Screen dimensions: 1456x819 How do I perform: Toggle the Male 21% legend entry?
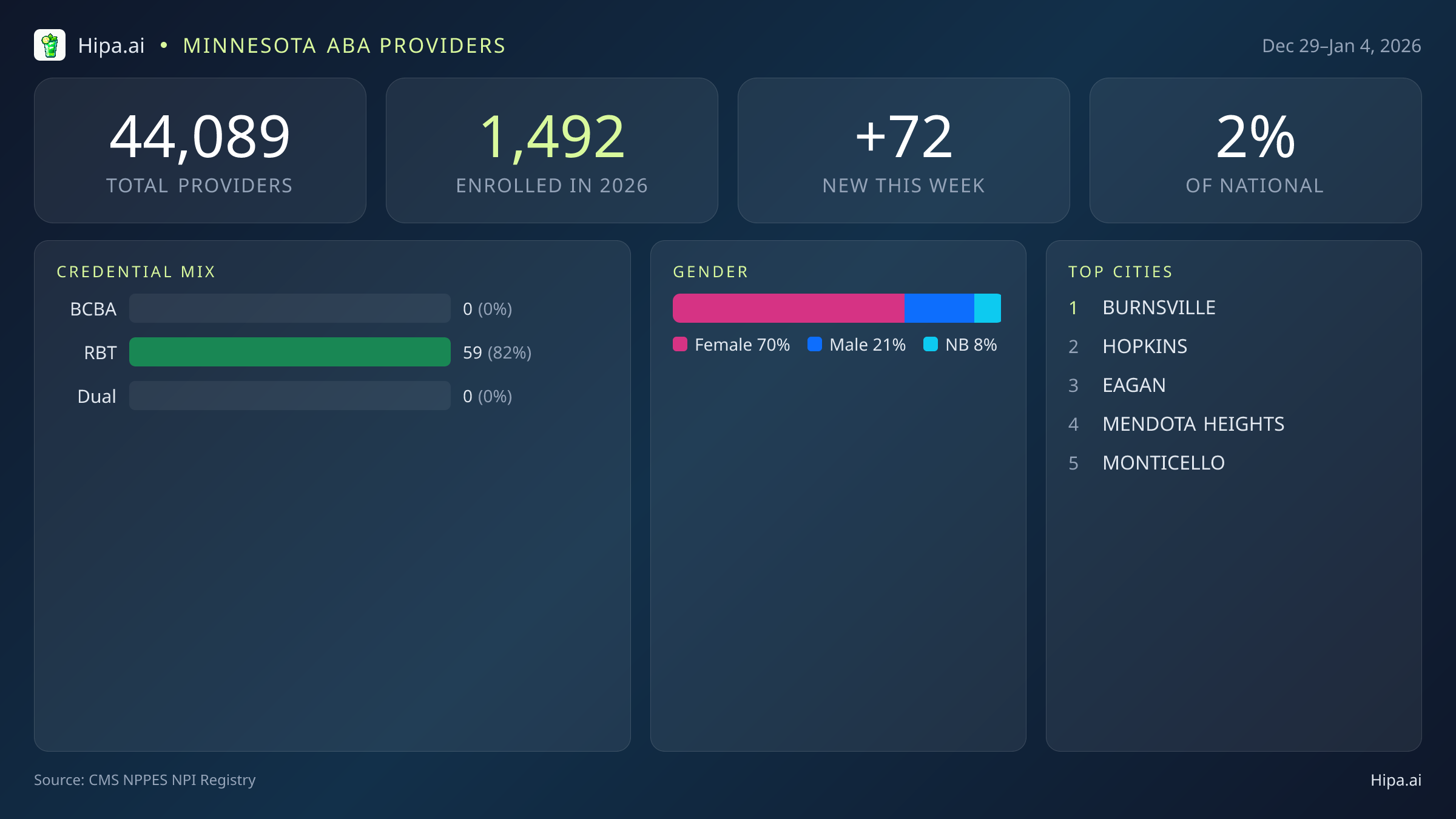tap(855, 345)
